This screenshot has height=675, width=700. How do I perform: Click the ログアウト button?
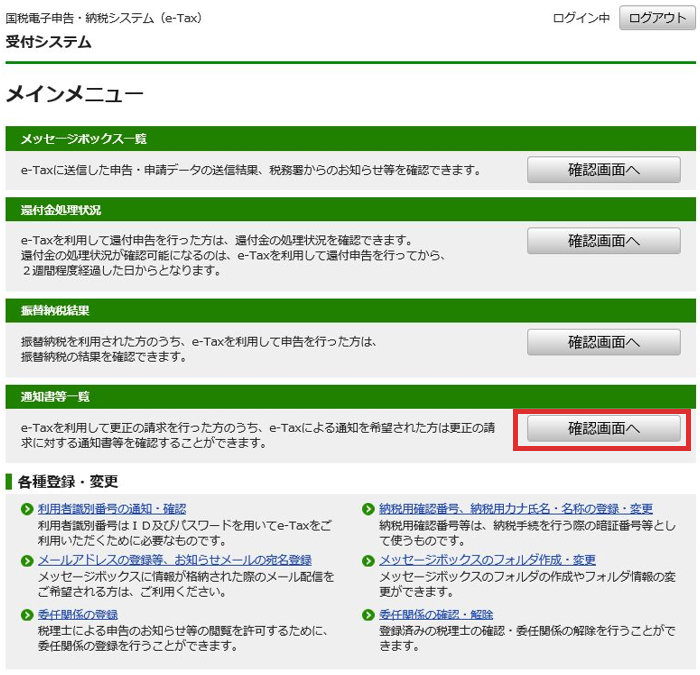click(657, 18)
